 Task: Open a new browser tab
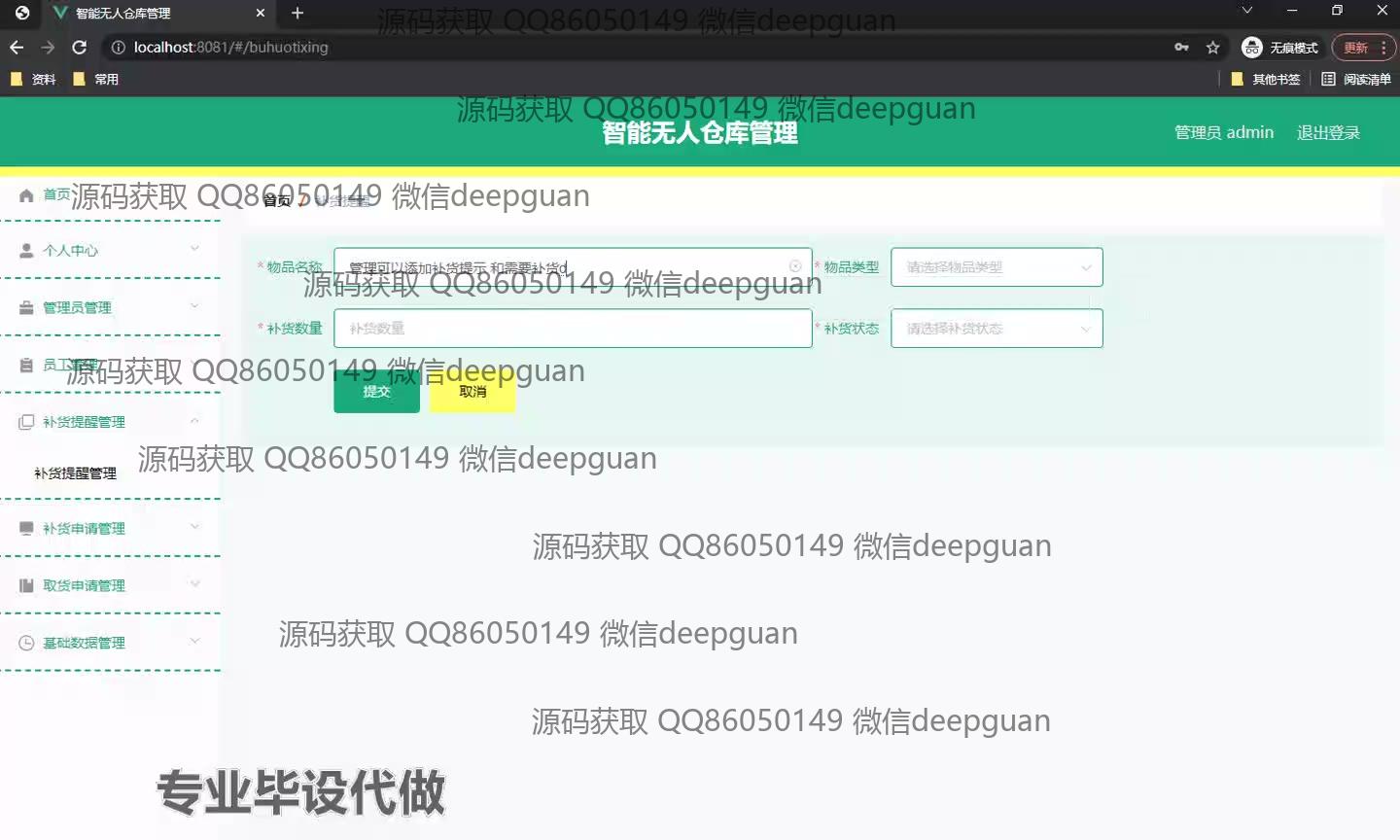[x=297, y=13]
